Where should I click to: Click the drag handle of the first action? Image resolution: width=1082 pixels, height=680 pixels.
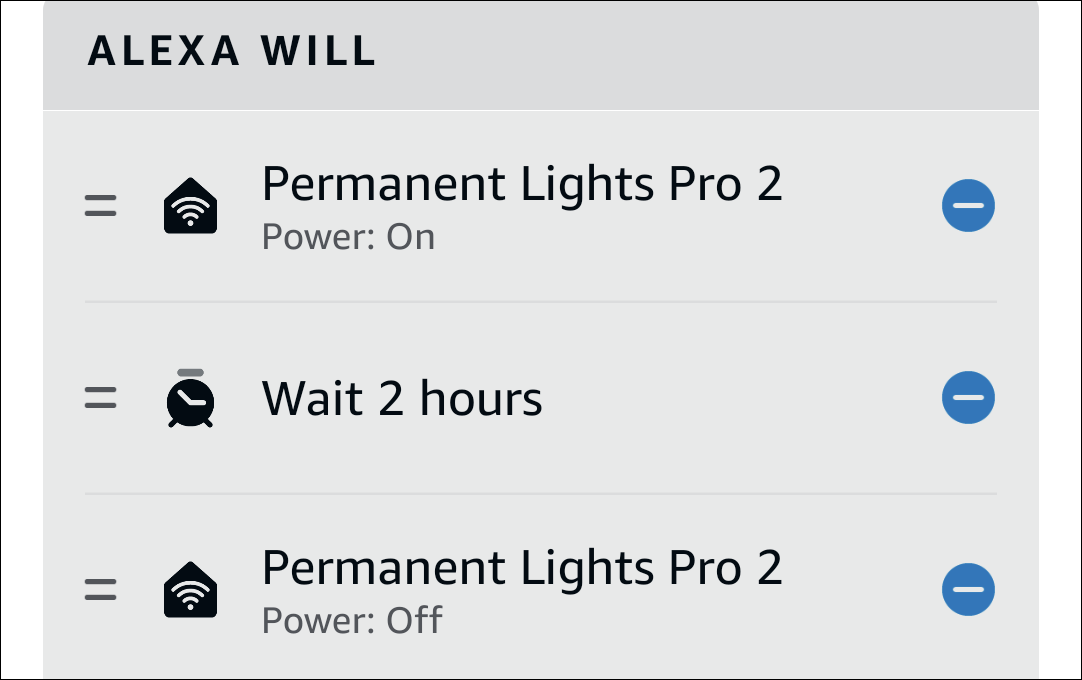coord(100,204)
